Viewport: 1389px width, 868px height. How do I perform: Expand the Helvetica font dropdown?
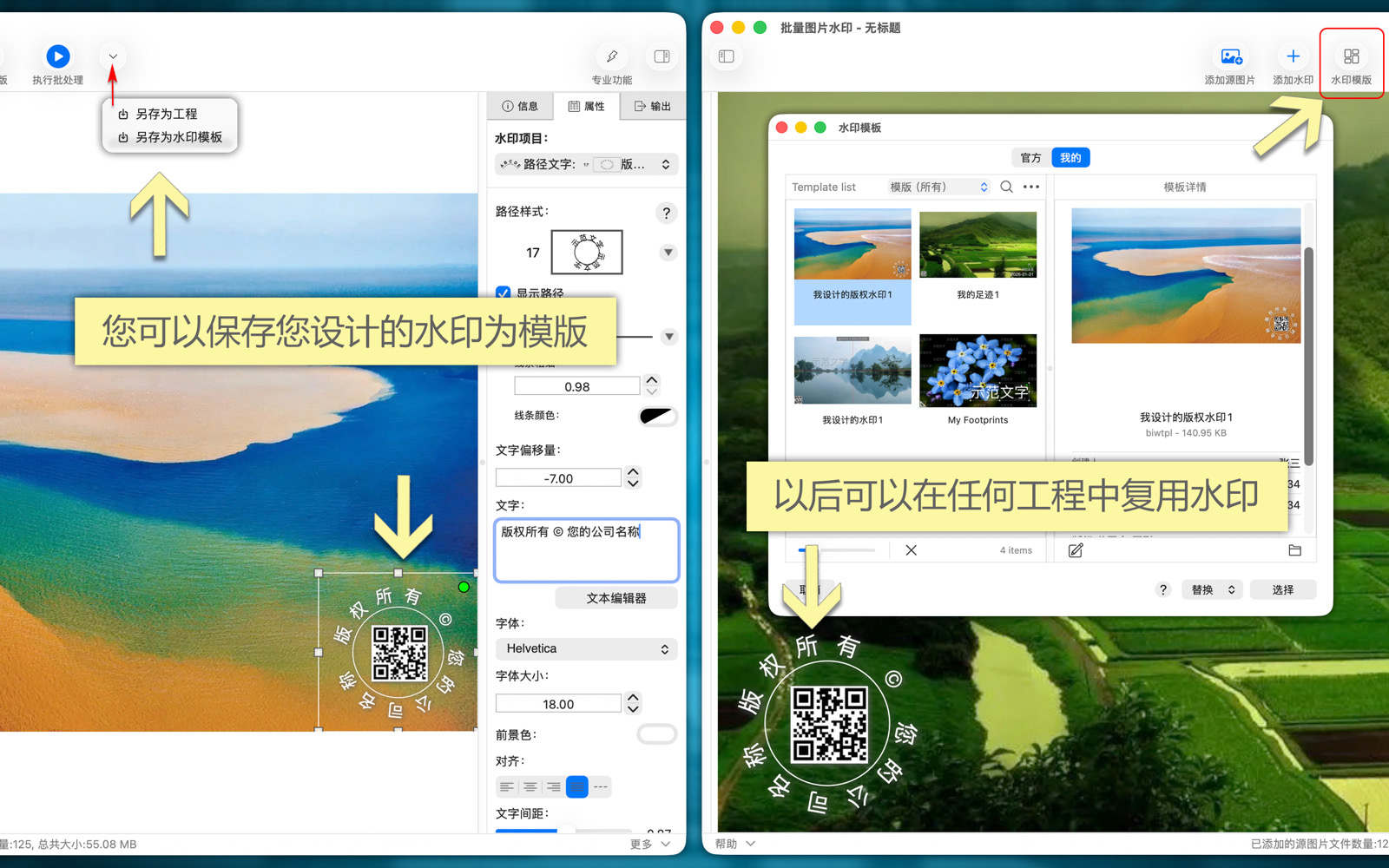click(586, 648)
